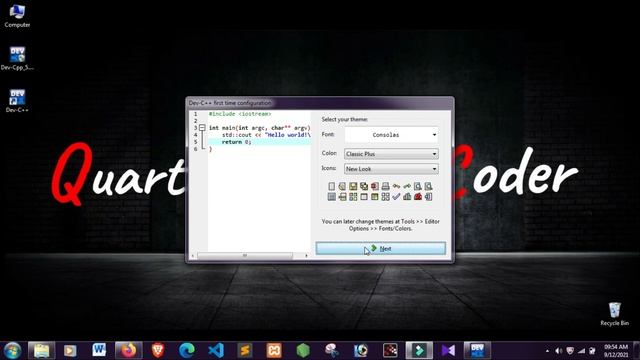Select the Recycle Bin desktop icon
The width and height of the screenshot is (640, 360).
[x=614, y=314]
